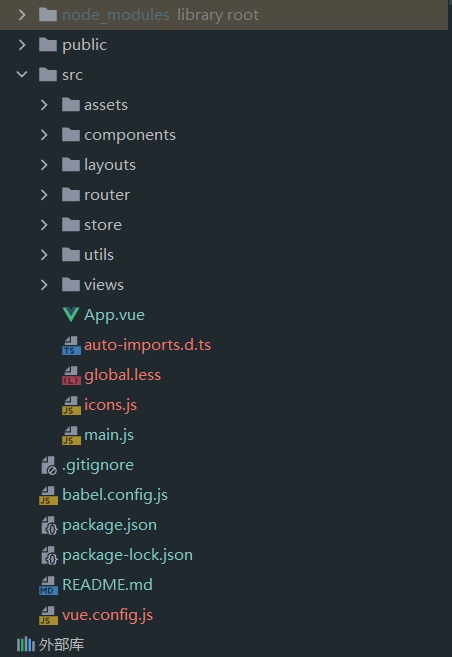Select vue.config.js file
Screen dimensions: 452x657
tap(108, 615)
